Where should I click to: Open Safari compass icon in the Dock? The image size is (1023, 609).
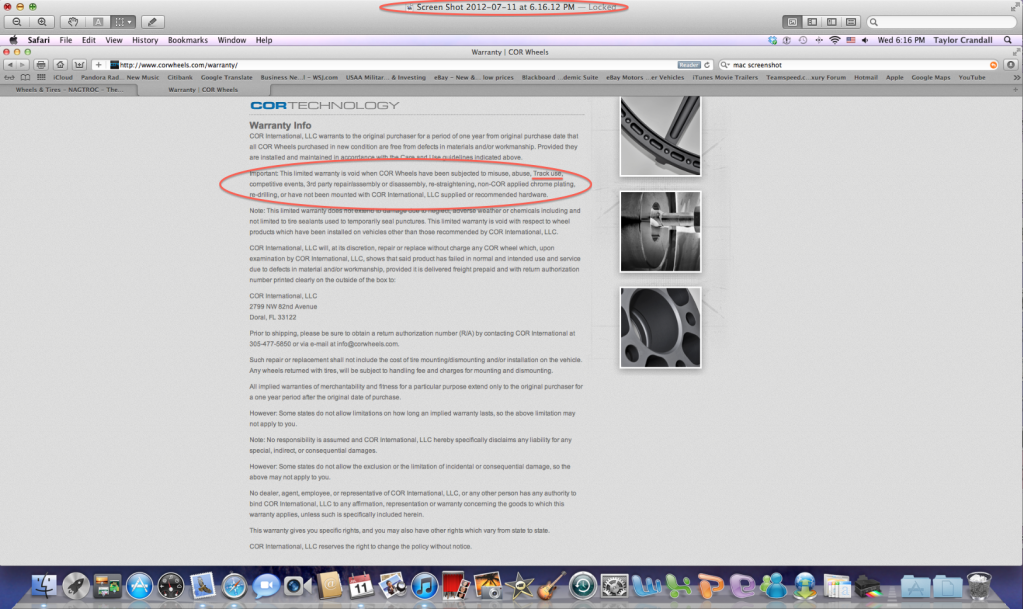click(x=234, y=586)
